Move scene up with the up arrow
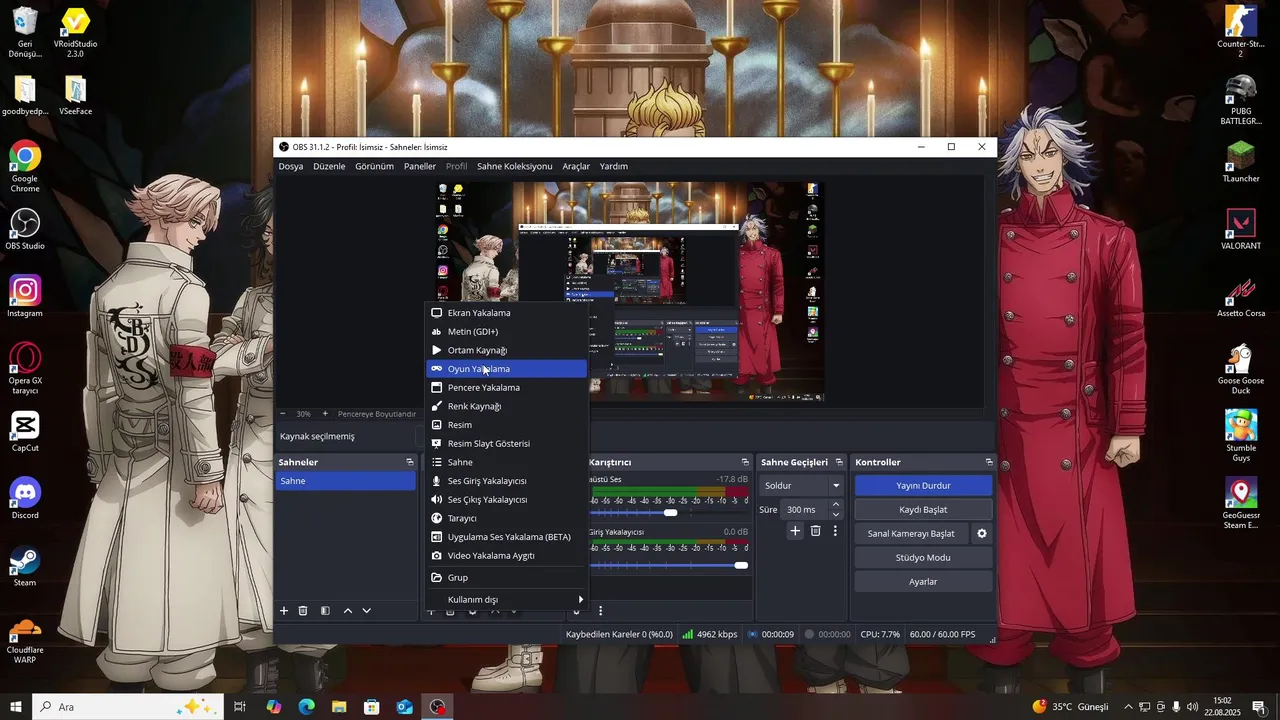 348,611
